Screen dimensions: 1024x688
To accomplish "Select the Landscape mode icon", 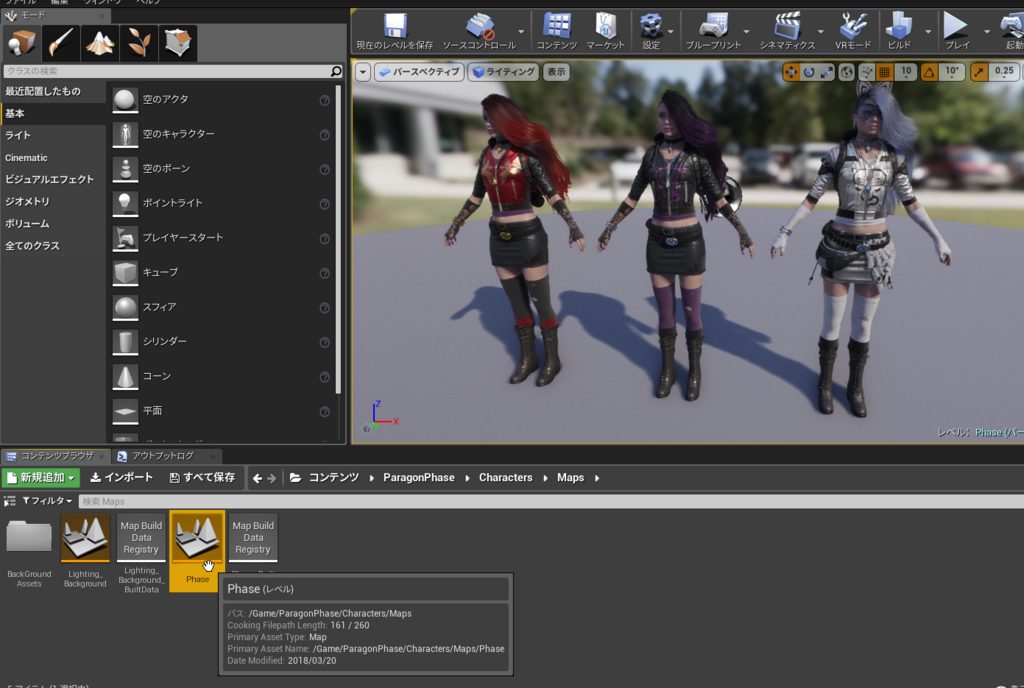I will click(x=100, y=43).
